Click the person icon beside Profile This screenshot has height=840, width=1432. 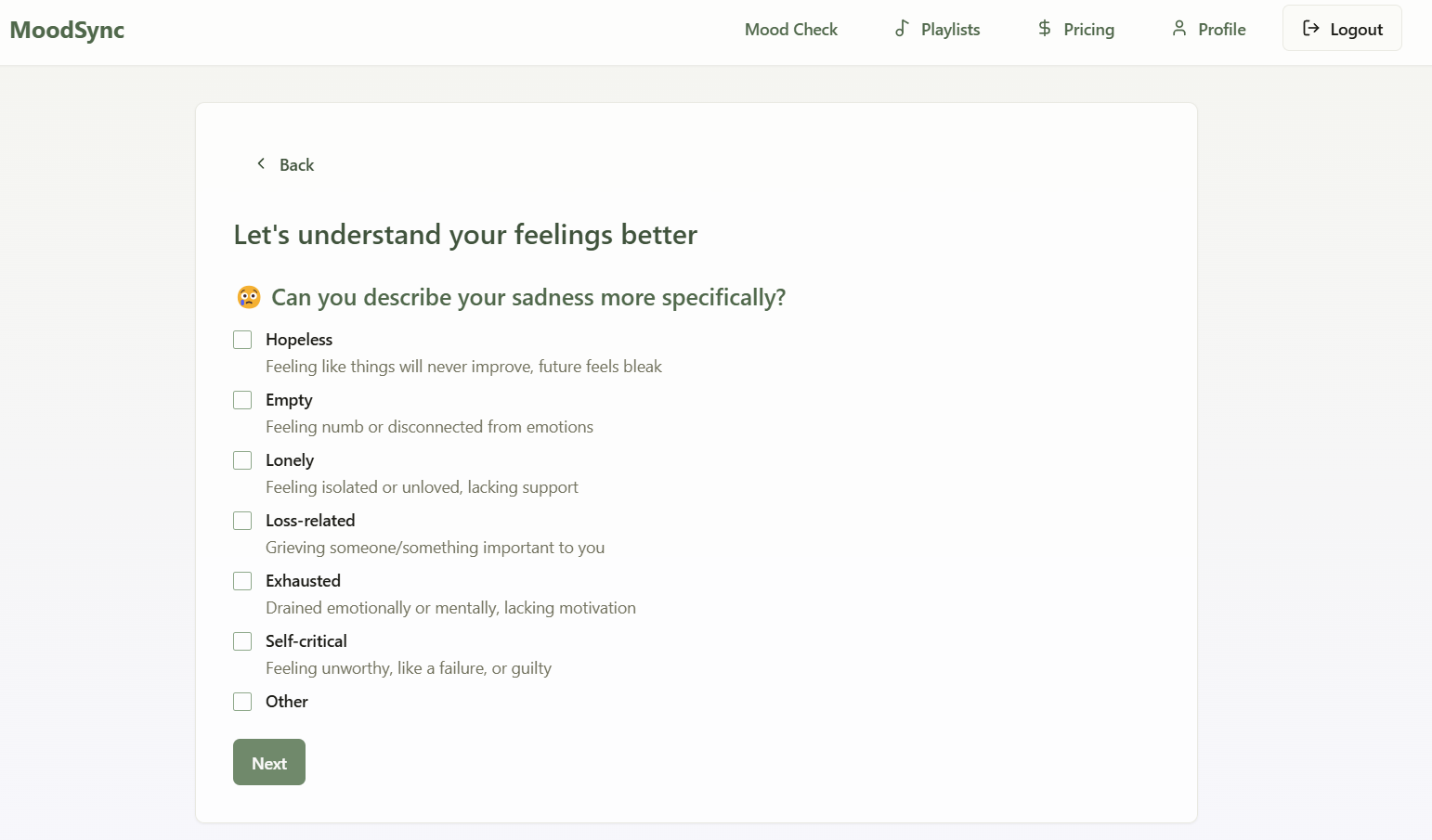[x=1179, y=29]
